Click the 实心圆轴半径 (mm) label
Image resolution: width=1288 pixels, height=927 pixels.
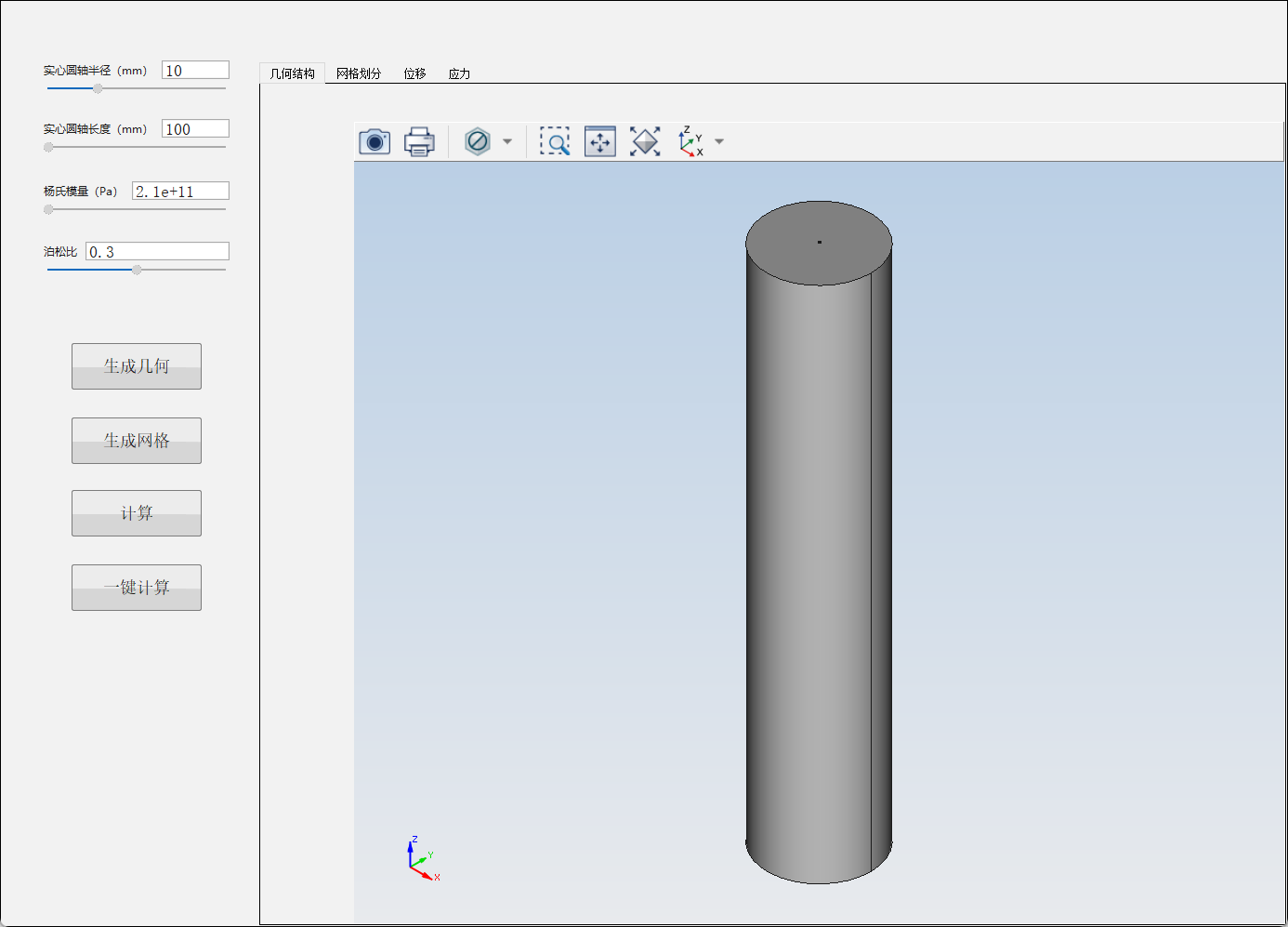(x=95, y=71)
